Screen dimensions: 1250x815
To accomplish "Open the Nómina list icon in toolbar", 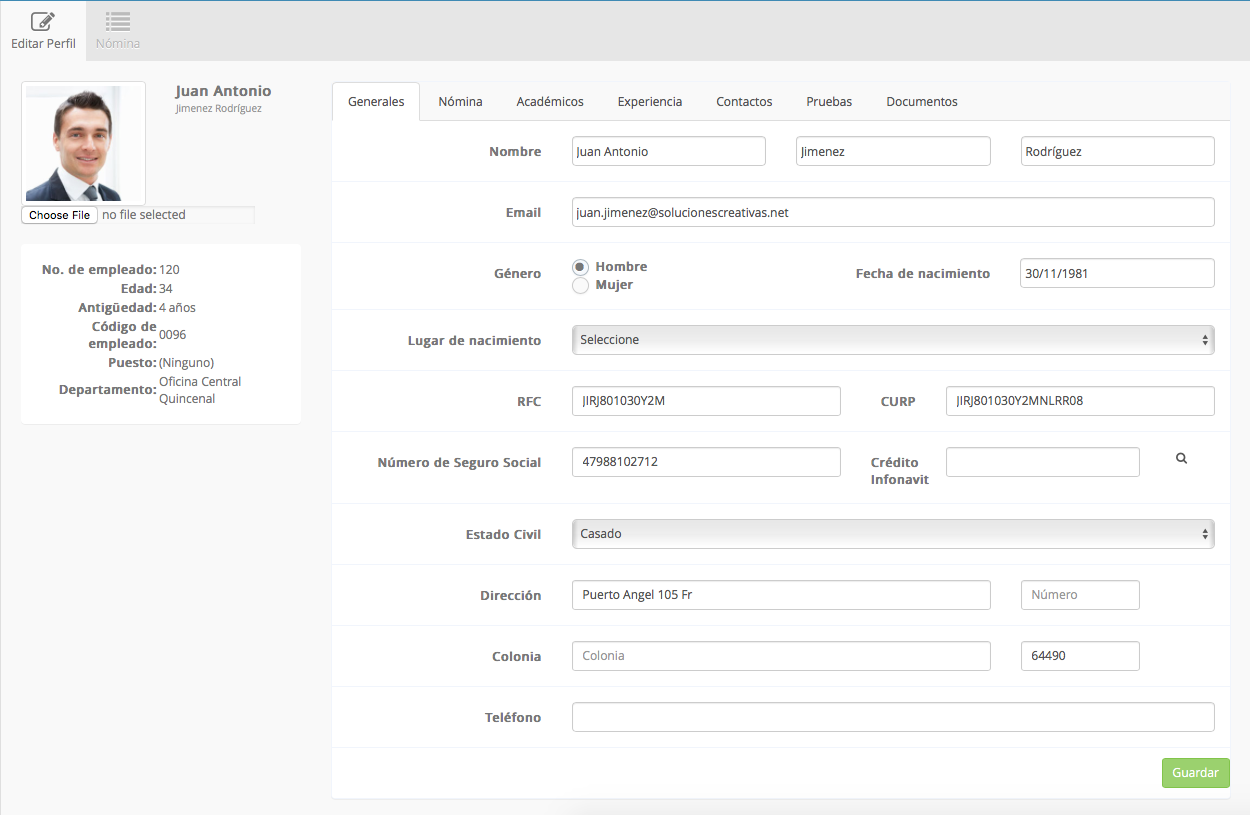I will pyautogui.click(x=118, y=21).
